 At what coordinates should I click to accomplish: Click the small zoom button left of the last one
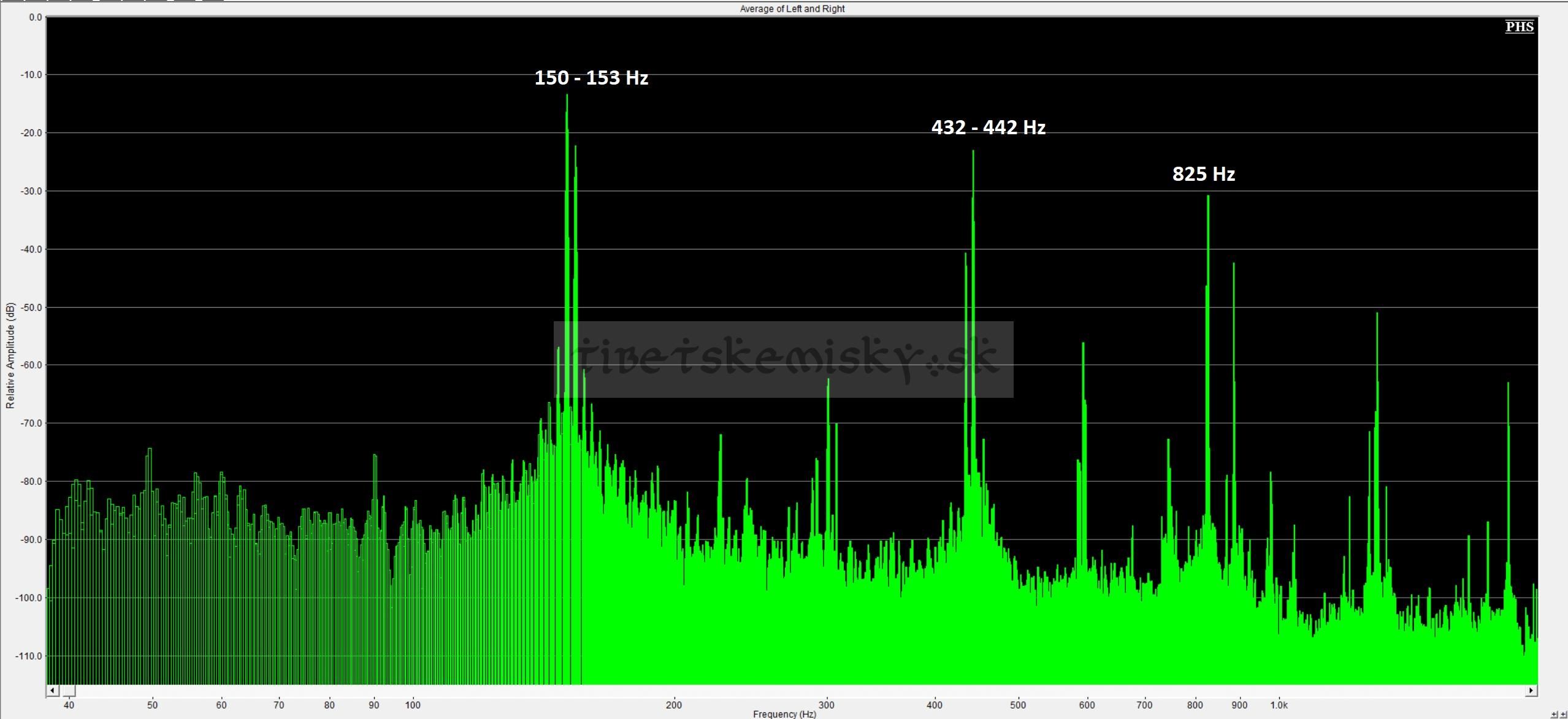[1555, 715]
